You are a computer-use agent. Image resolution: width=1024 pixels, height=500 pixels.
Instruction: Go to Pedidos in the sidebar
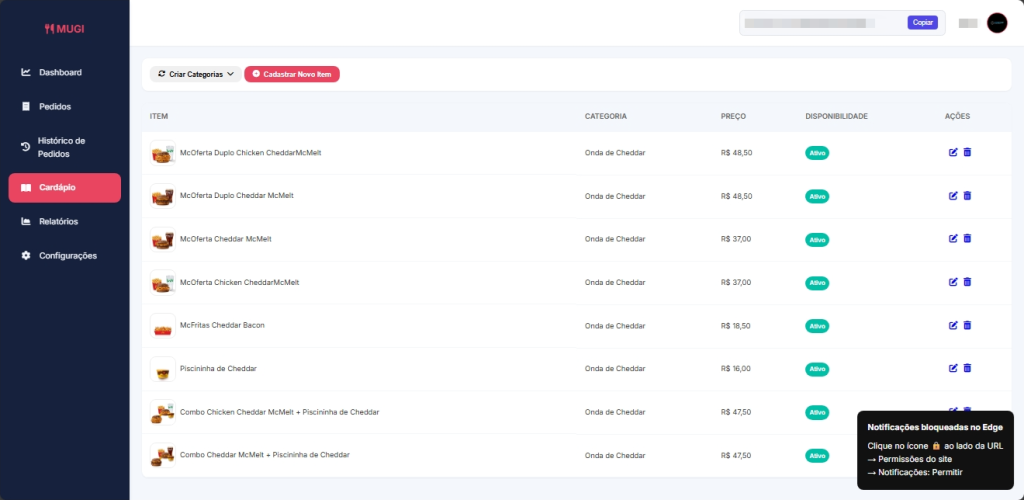pyautogui.click(x=54, y=106)
